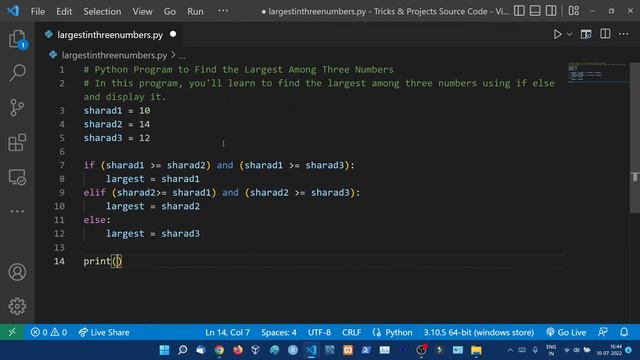Start a Live Share session

click(104, 332)
